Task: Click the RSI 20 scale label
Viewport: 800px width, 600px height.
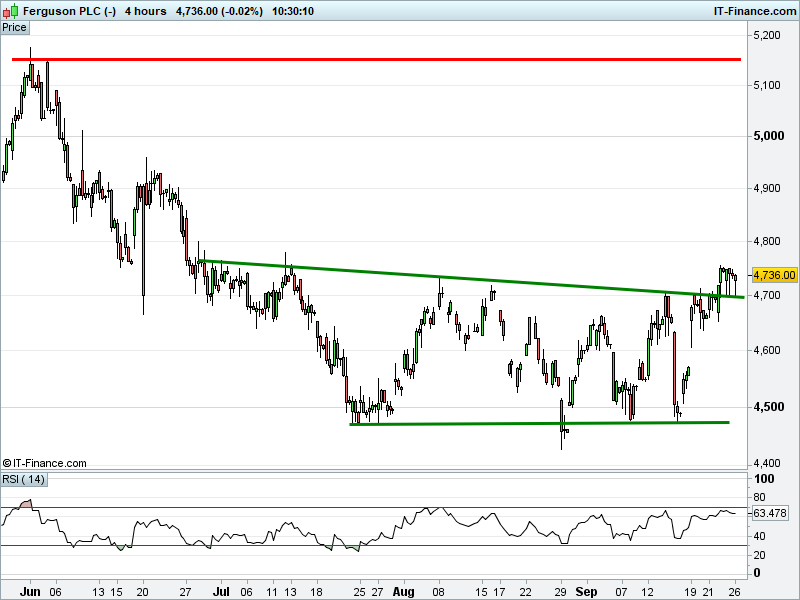Action: [759, 555]
